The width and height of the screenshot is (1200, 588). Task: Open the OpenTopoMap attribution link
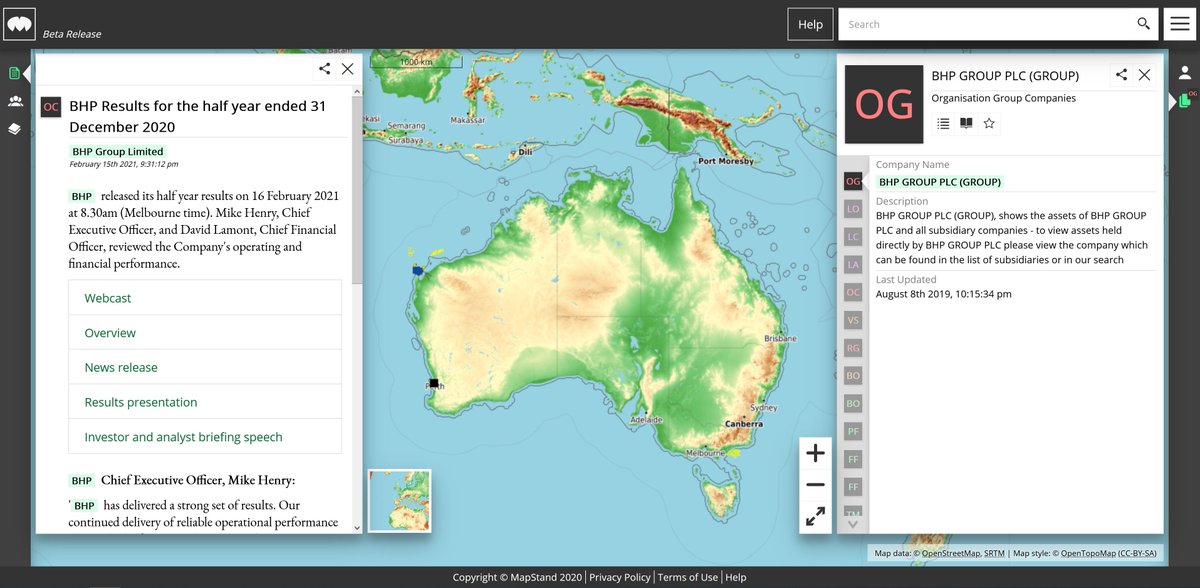(x=1089, y=553)
